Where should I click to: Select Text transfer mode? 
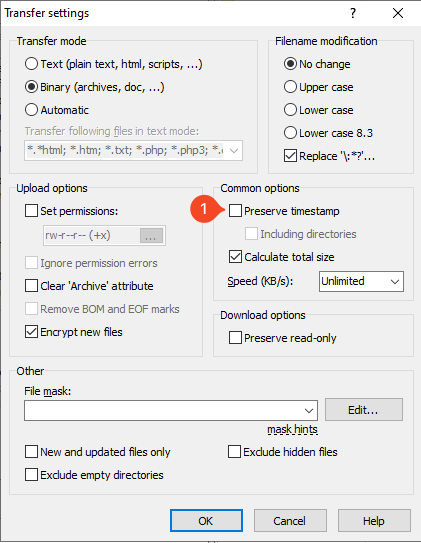click(31, 64)
